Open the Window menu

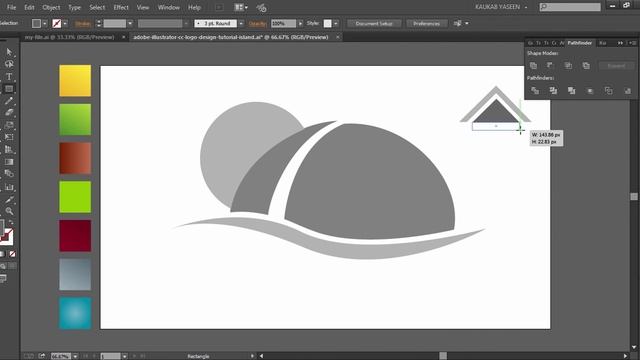(169, 7)
